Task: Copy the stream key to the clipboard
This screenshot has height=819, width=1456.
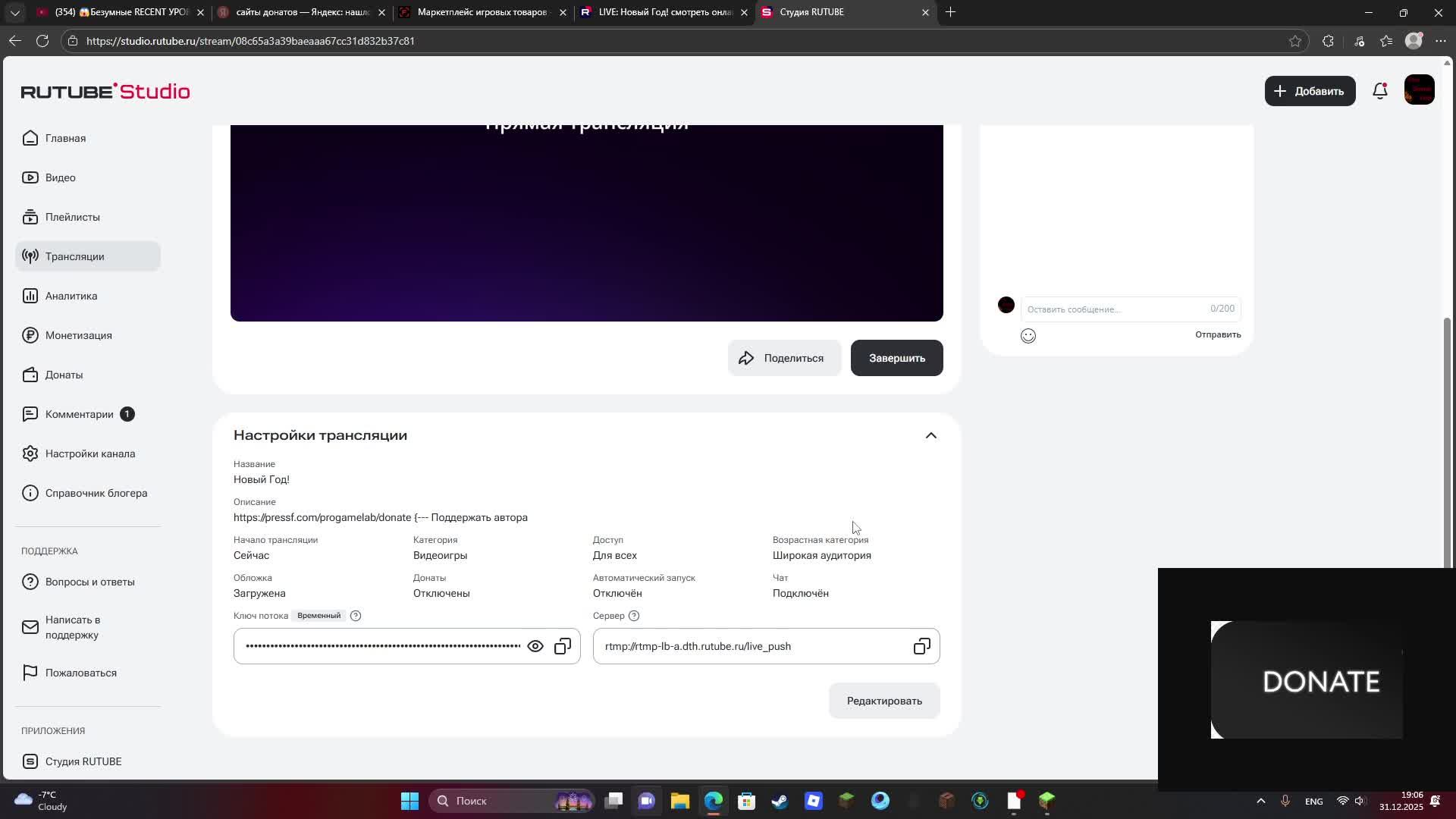Action: (563, 646)
